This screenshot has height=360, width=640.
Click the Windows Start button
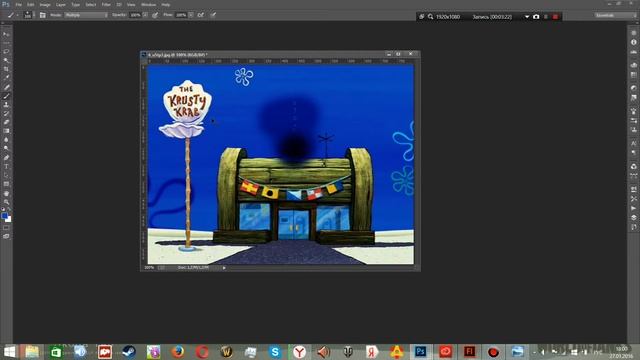tap(9, 351)
